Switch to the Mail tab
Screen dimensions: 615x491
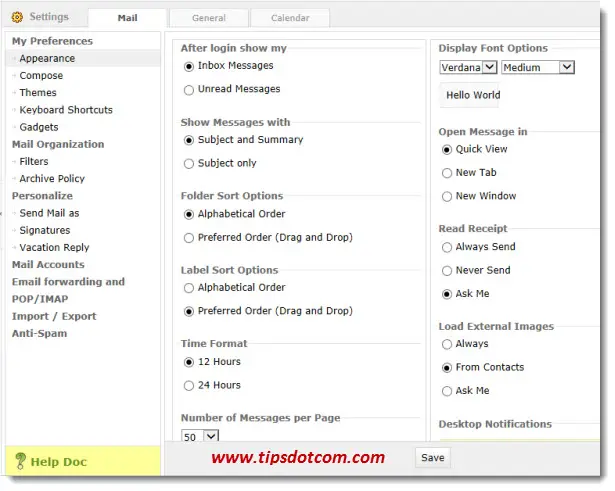127,18
